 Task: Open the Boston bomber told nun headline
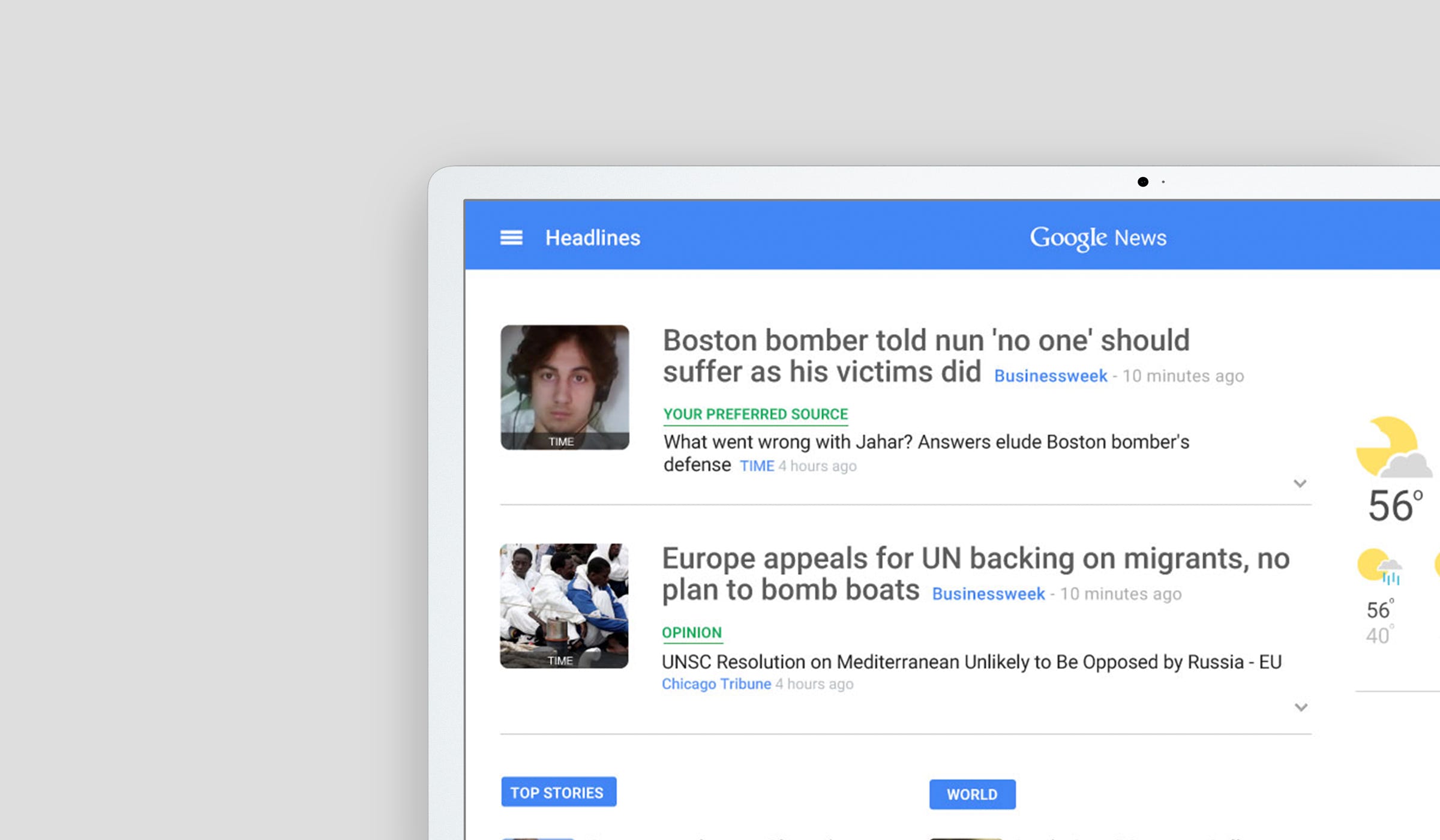[x=926, y=356]
